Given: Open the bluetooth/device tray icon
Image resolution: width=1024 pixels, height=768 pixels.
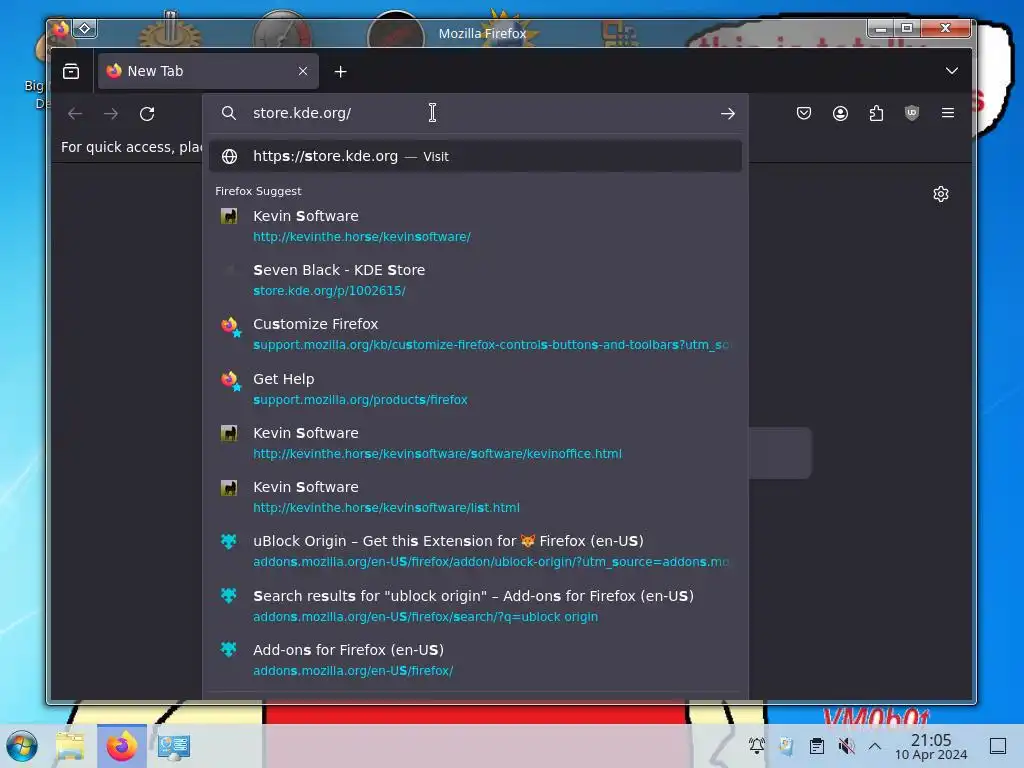Looking at the screenshot, I should click(786, 745).
